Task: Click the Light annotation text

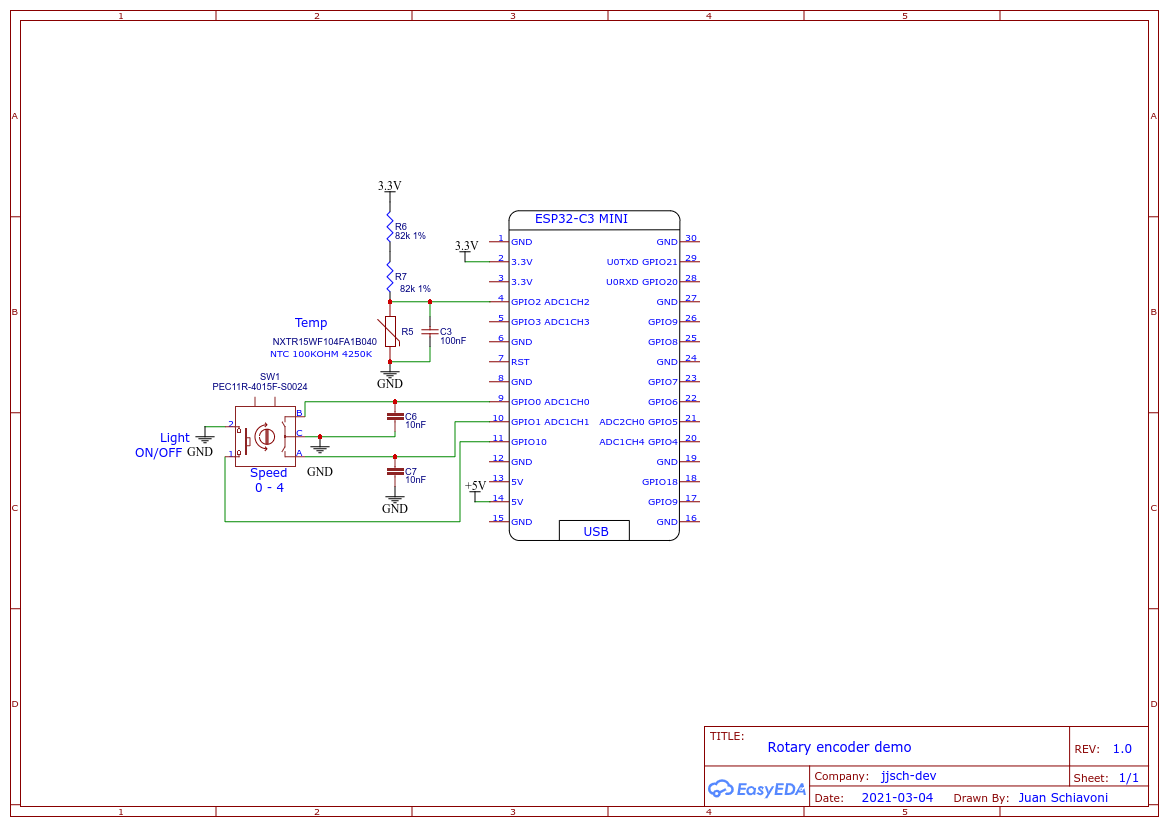Action: 174,438
